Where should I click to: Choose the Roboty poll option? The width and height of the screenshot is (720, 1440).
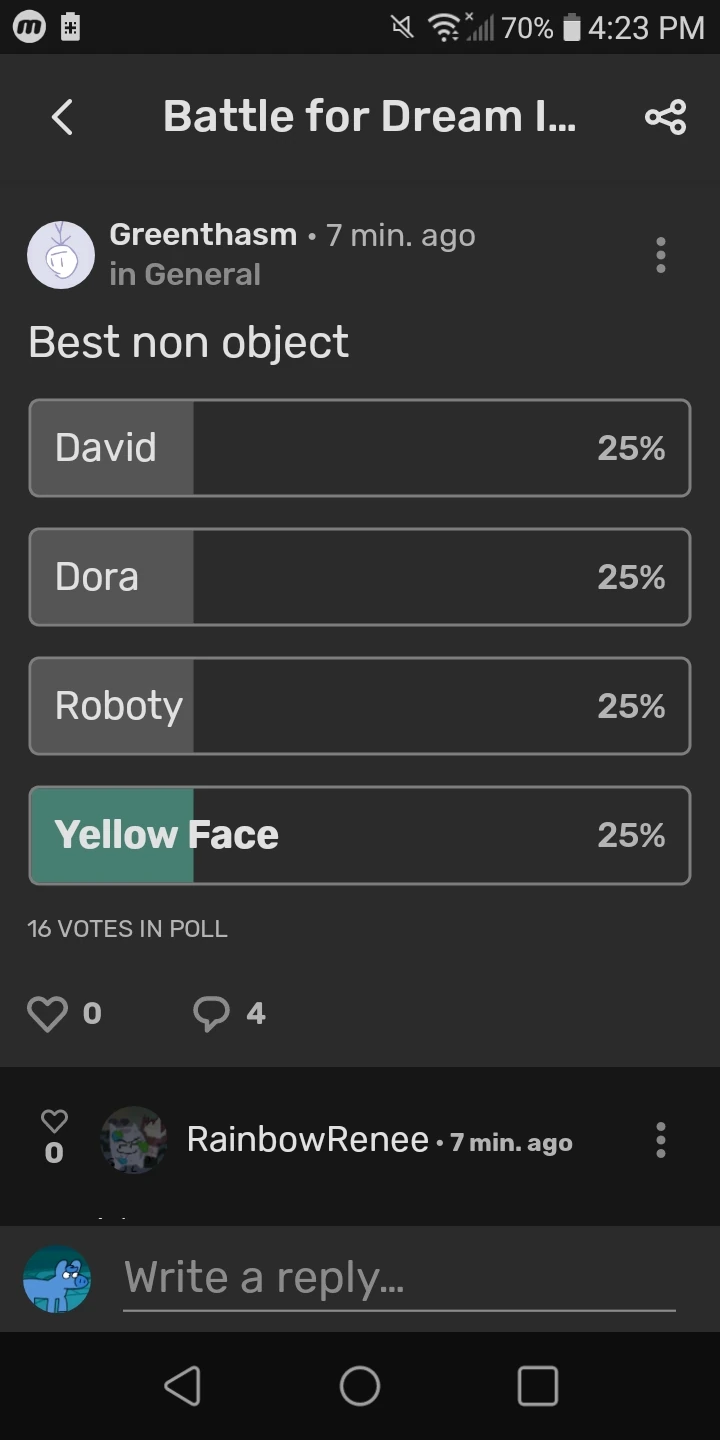[x=360, y=706]
